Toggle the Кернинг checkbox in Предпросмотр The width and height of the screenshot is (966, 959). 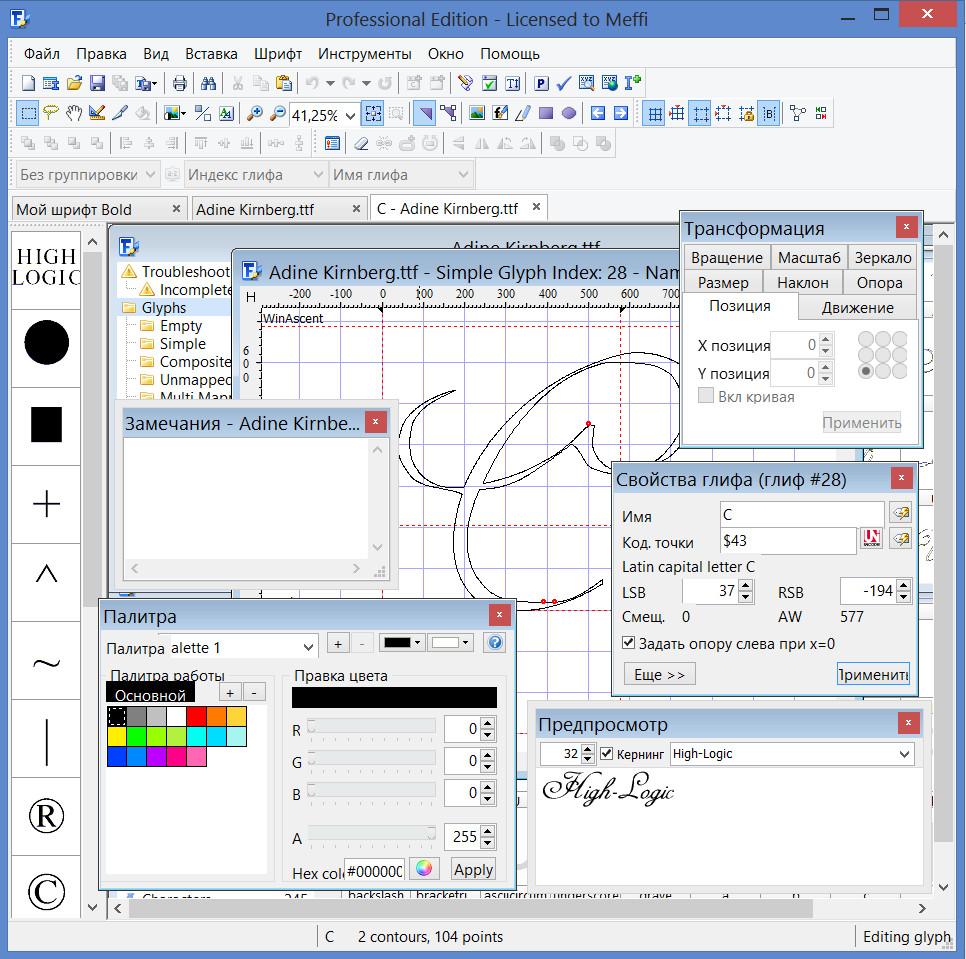pos(607,753)
